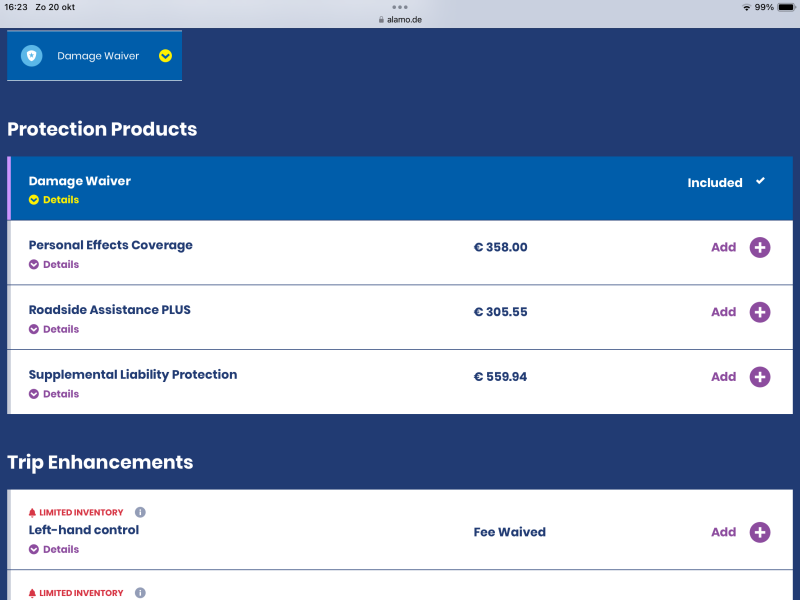Tap the alamo.de address bar
The width and height of the screenshot is (800, 600).
click(x=404, y=19)
